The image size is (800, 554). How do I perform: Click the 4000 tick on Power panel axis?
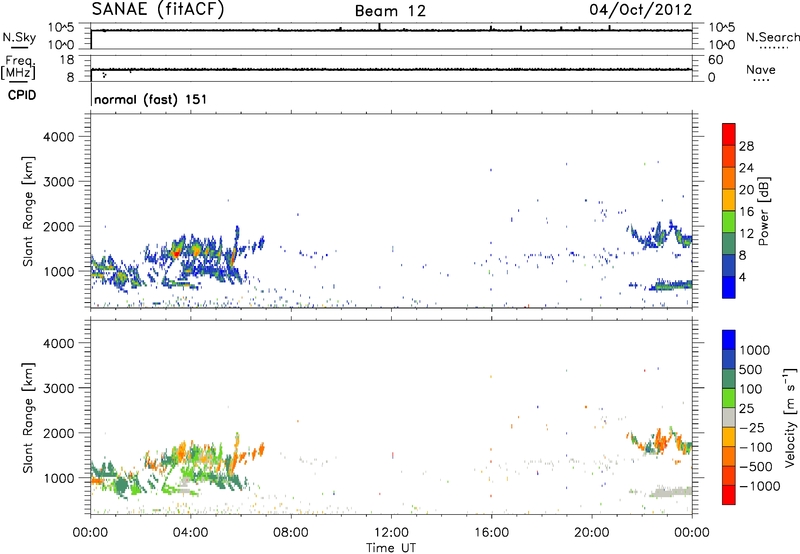(x=58, y=137)
